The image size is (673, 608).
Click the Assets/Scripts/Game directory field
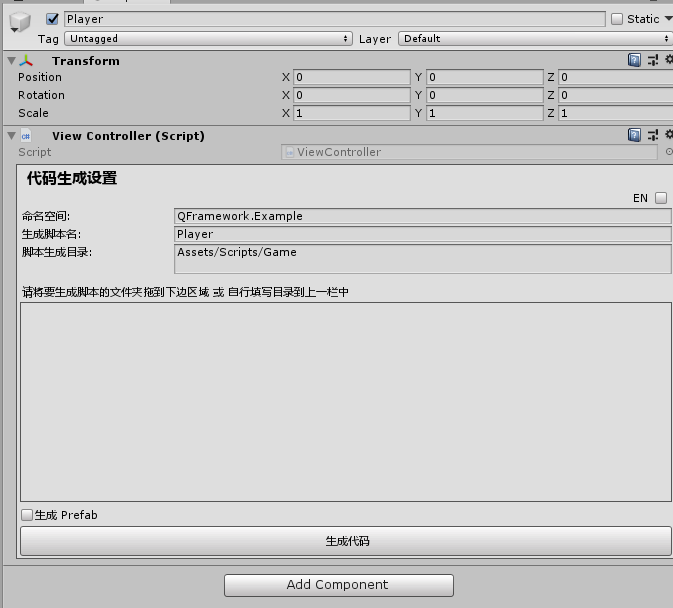423,259
